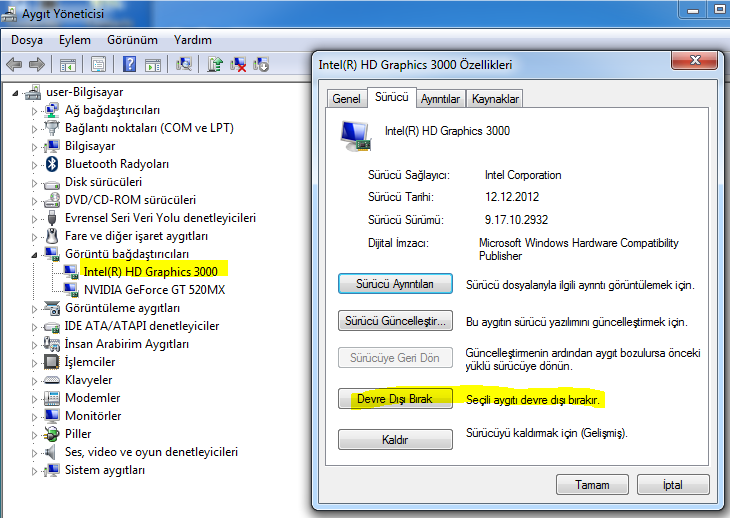Click the Fare ve diğer işaret aygıtları mouse icon
The width and height of the screenshot is (730, 518).
pos(52,236)
